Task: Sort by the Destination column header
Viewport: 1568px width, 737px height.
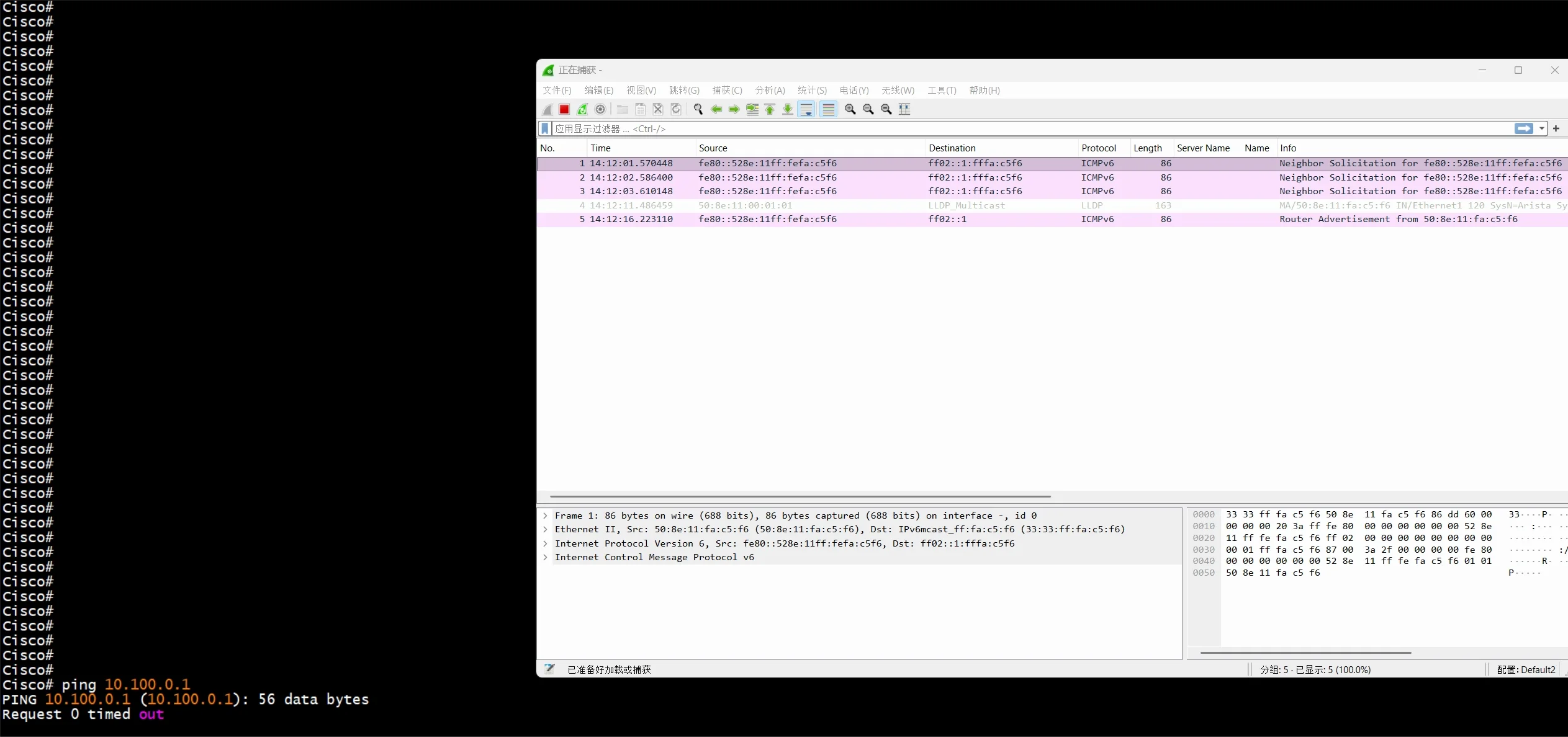Action: (1001, 148)
